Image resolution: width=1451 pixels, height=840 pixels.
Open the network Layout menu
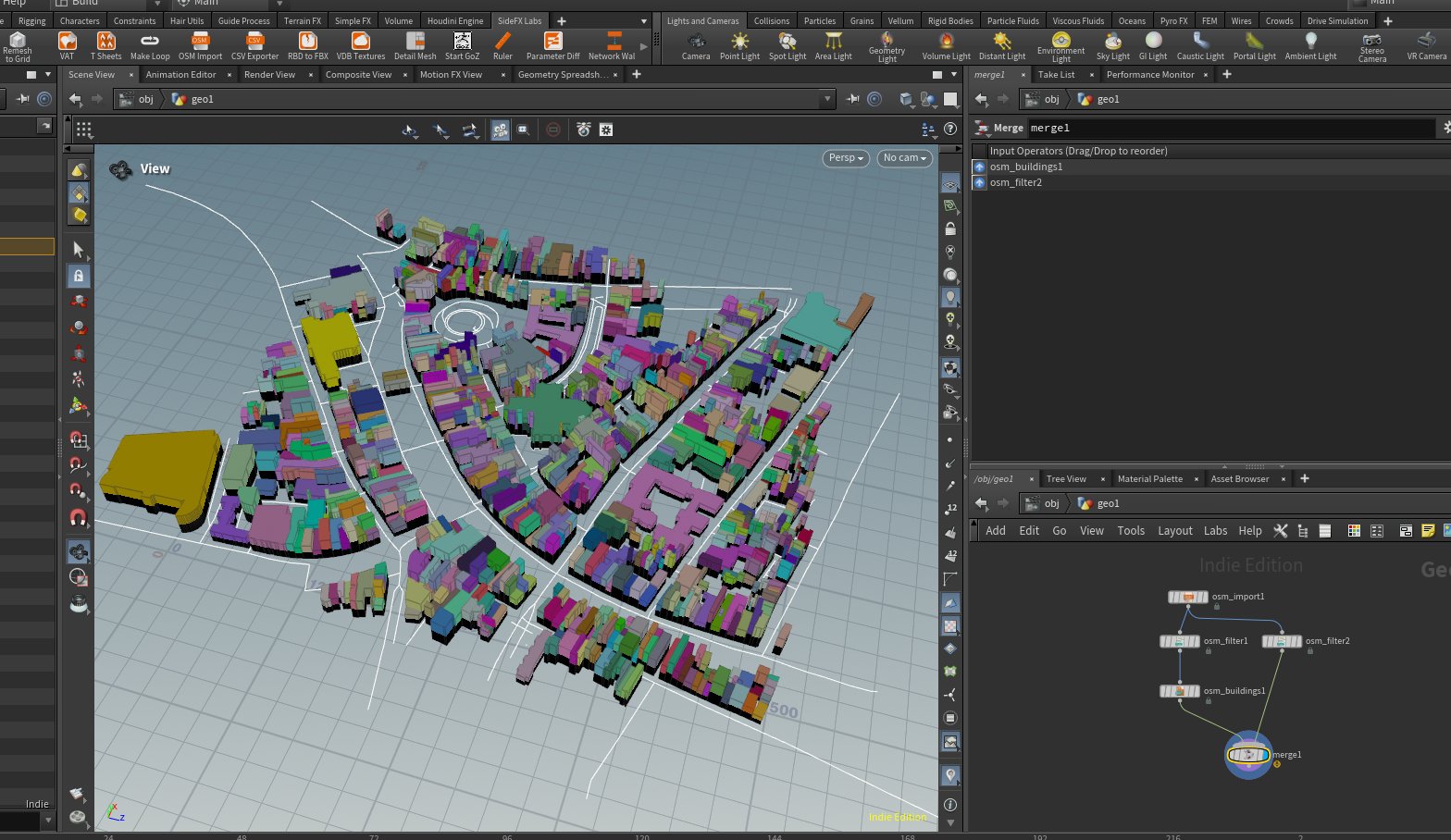pos(1175,531)
